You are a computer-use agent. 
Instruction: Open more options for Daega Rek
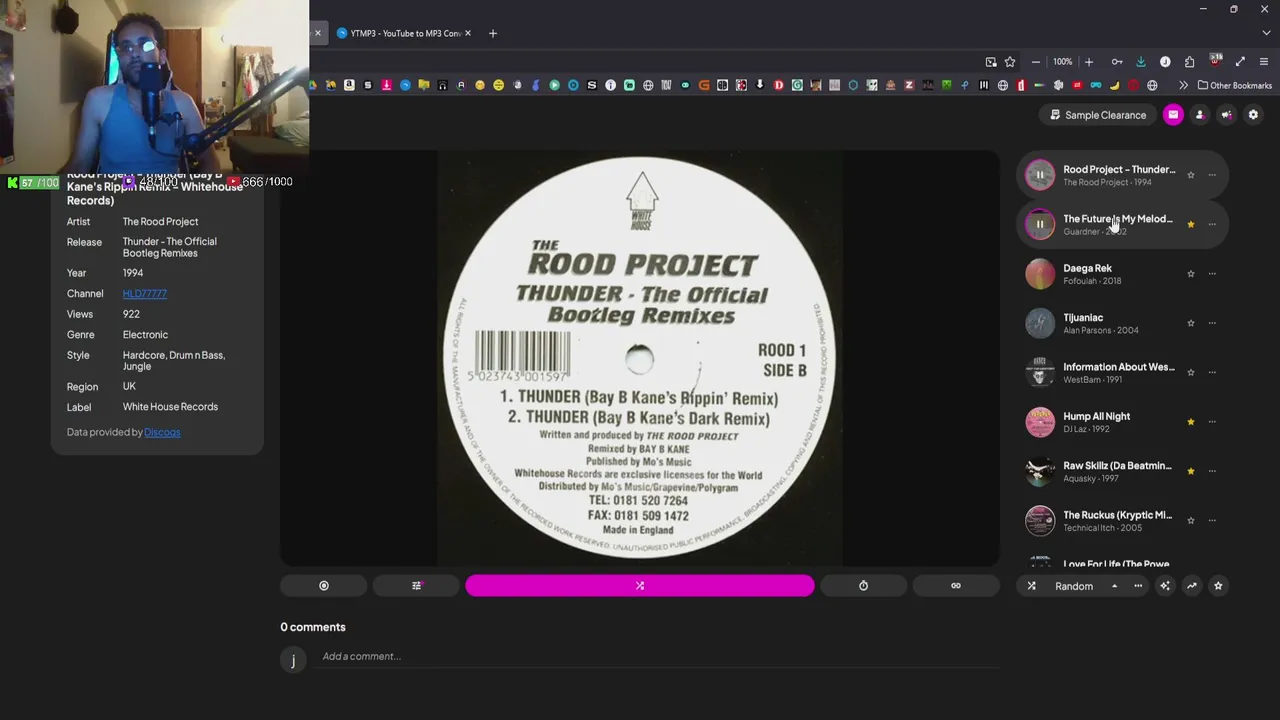[1212, 273]
